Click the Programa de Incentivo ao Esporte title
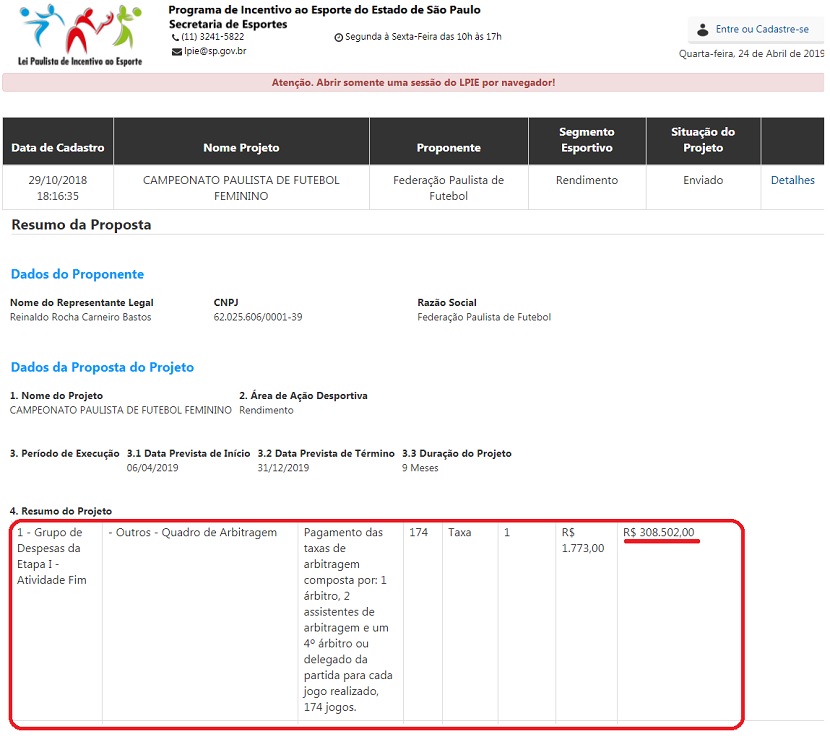This screenshot has width=830, height=739. click(x=324, y=10)
